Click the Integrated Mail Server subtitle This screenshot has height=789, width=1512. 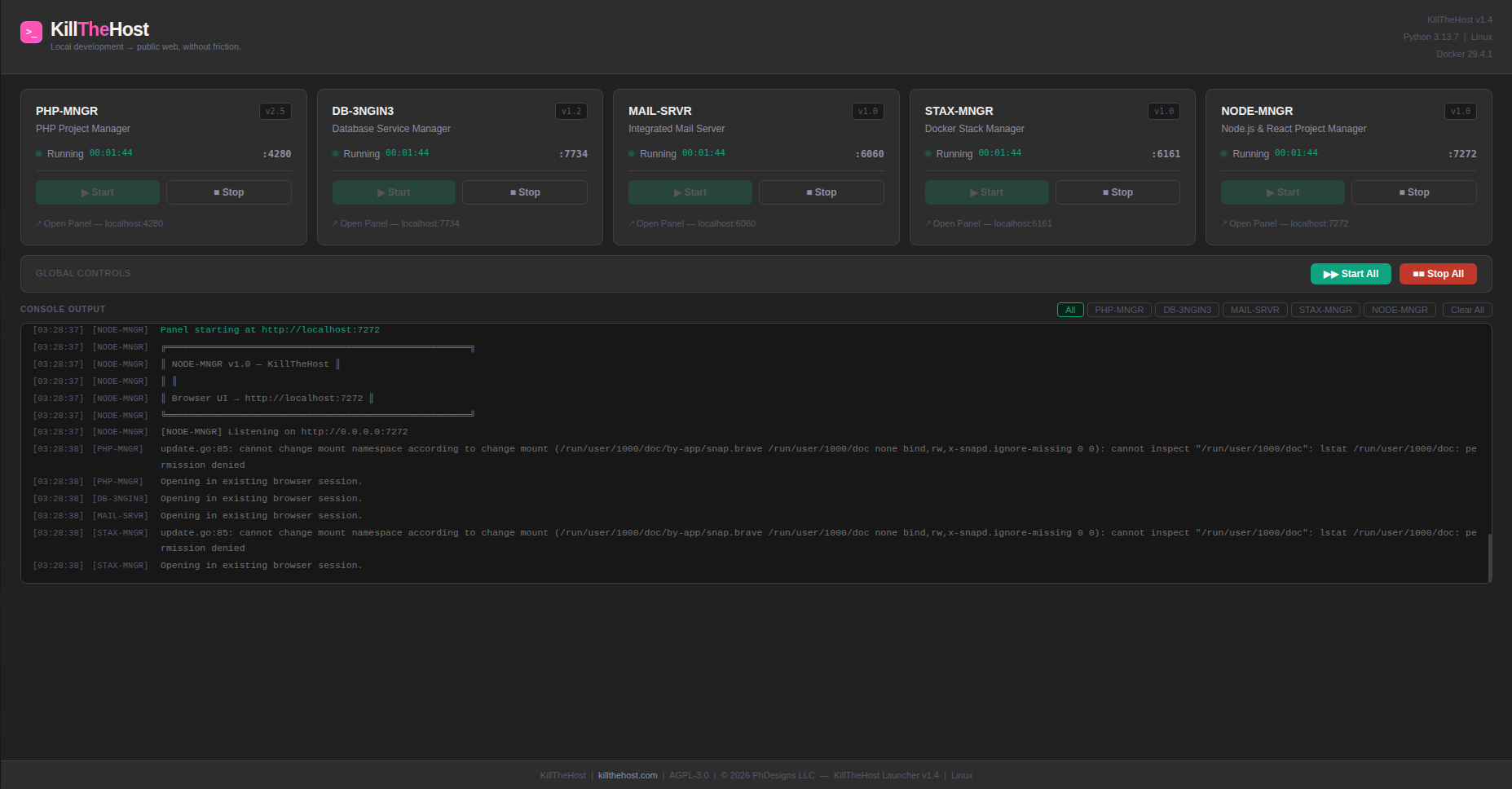click(x=677, y=129)
